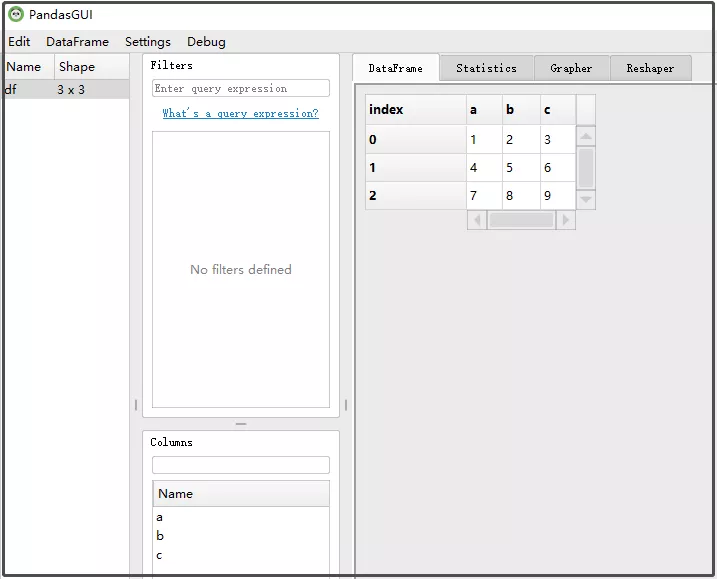The width and height of the screenshot is (717, 579).
Task: Select column b in Columns list
Action: click(x=241, y=536)
